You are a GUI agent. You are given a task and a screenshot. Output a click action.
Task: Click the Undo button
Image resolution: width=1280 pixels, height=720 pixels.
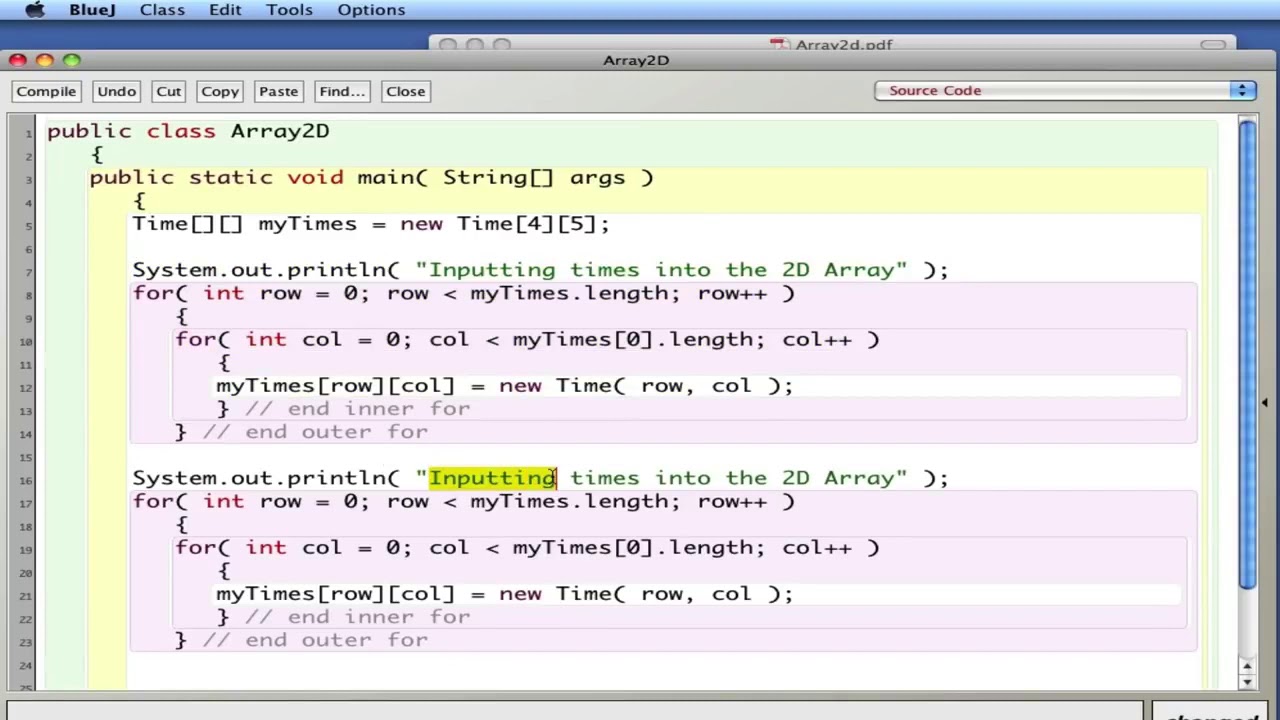click(116, 91)
